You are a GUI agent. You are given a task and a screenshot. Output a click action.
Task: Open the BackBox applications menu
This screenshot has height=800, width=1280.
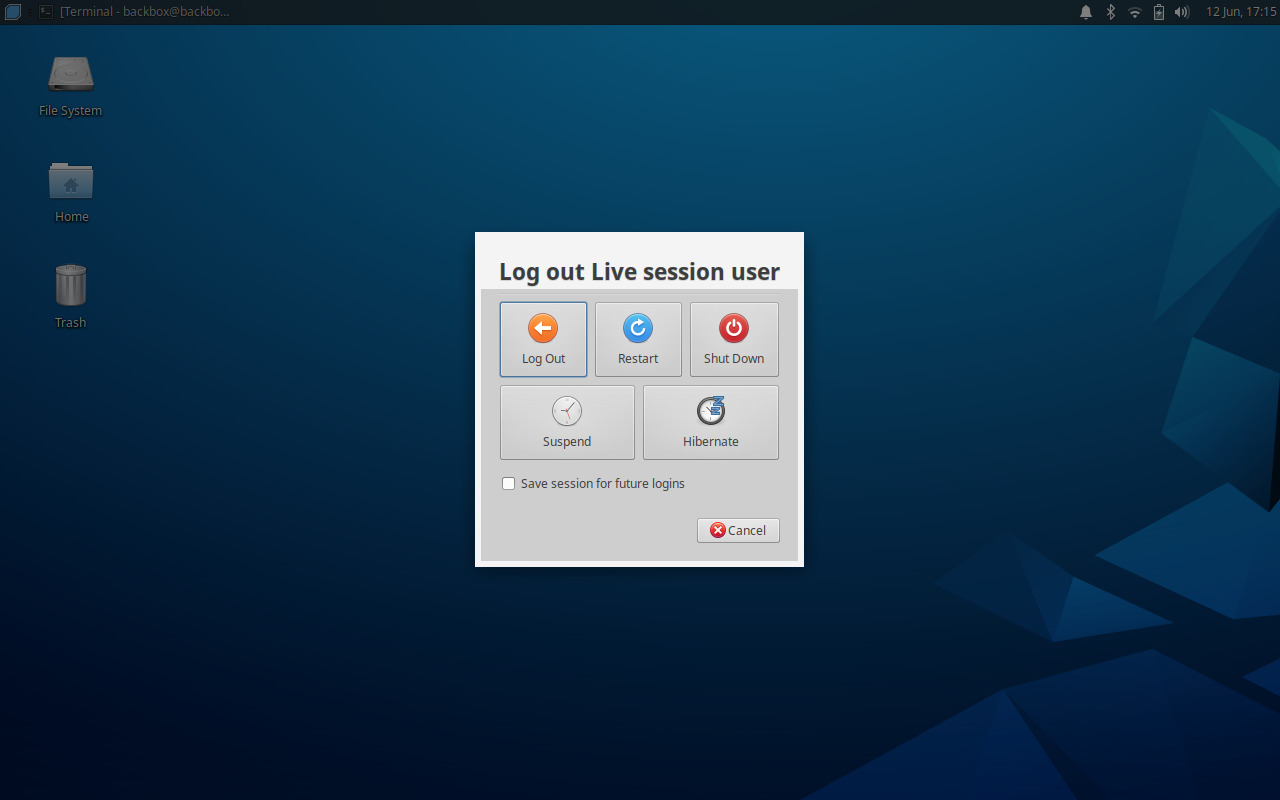11,11
